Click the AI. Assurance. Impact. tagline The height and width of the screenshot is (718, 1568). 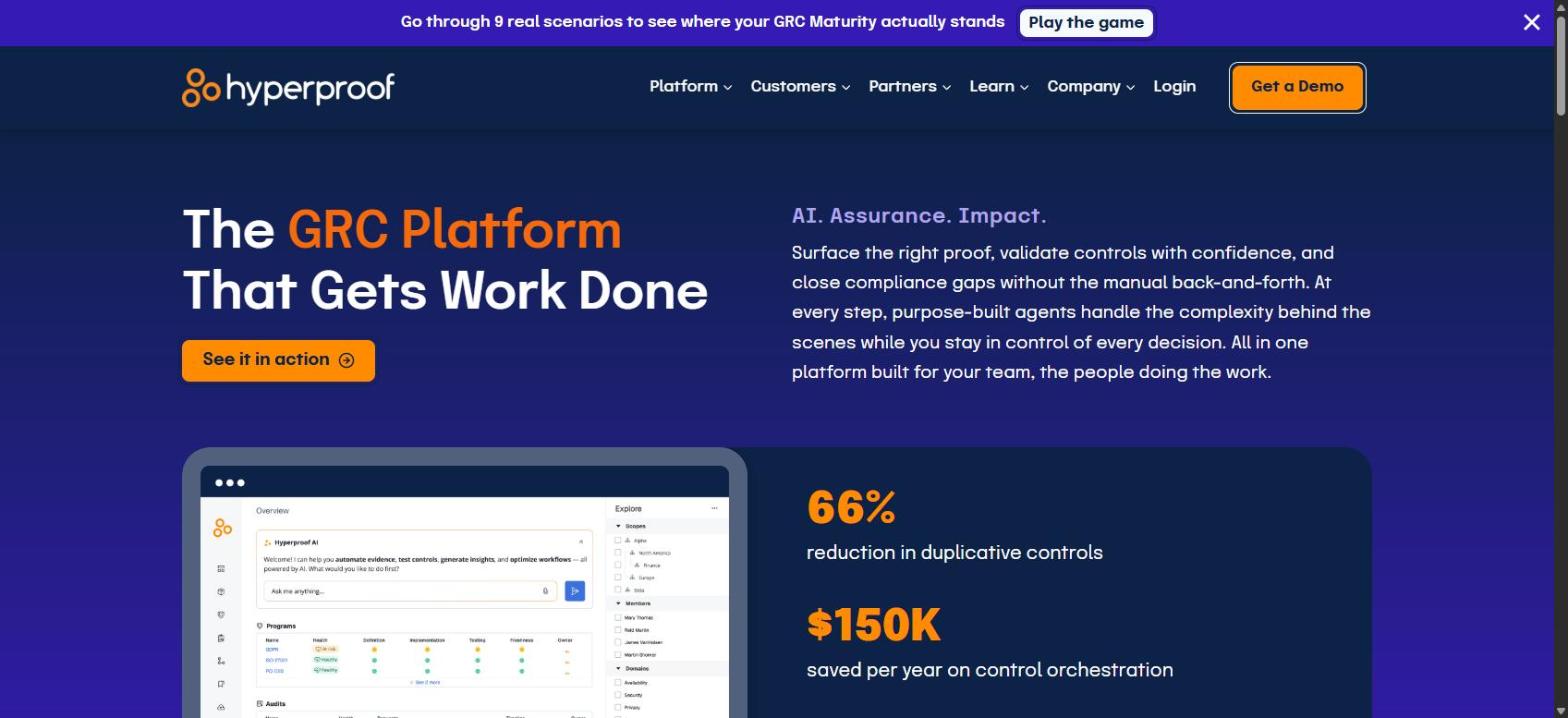tap(919, 215)
